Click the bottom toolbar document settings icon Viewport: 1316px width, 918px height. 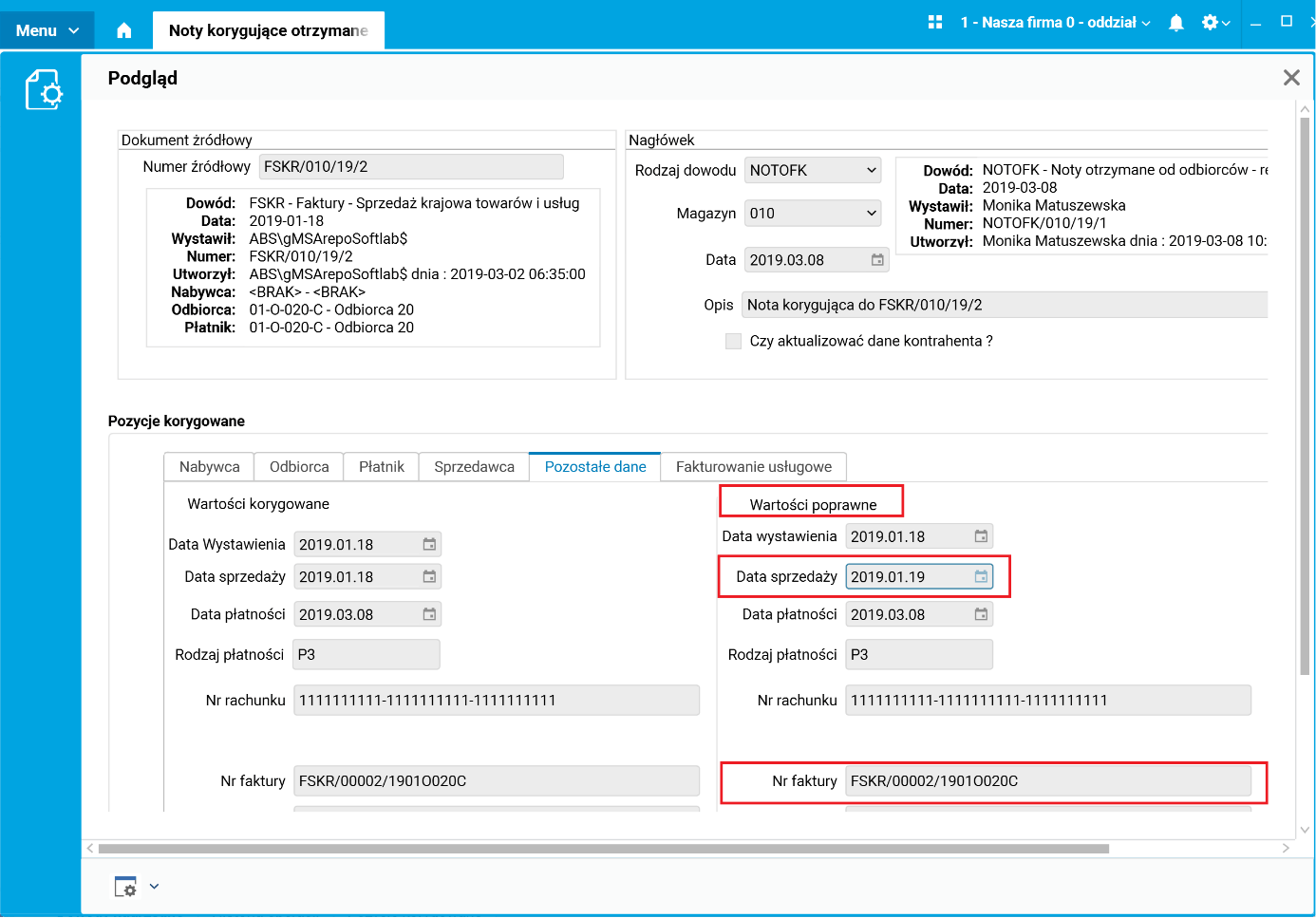pyautogui.click(x=125, y=887)
